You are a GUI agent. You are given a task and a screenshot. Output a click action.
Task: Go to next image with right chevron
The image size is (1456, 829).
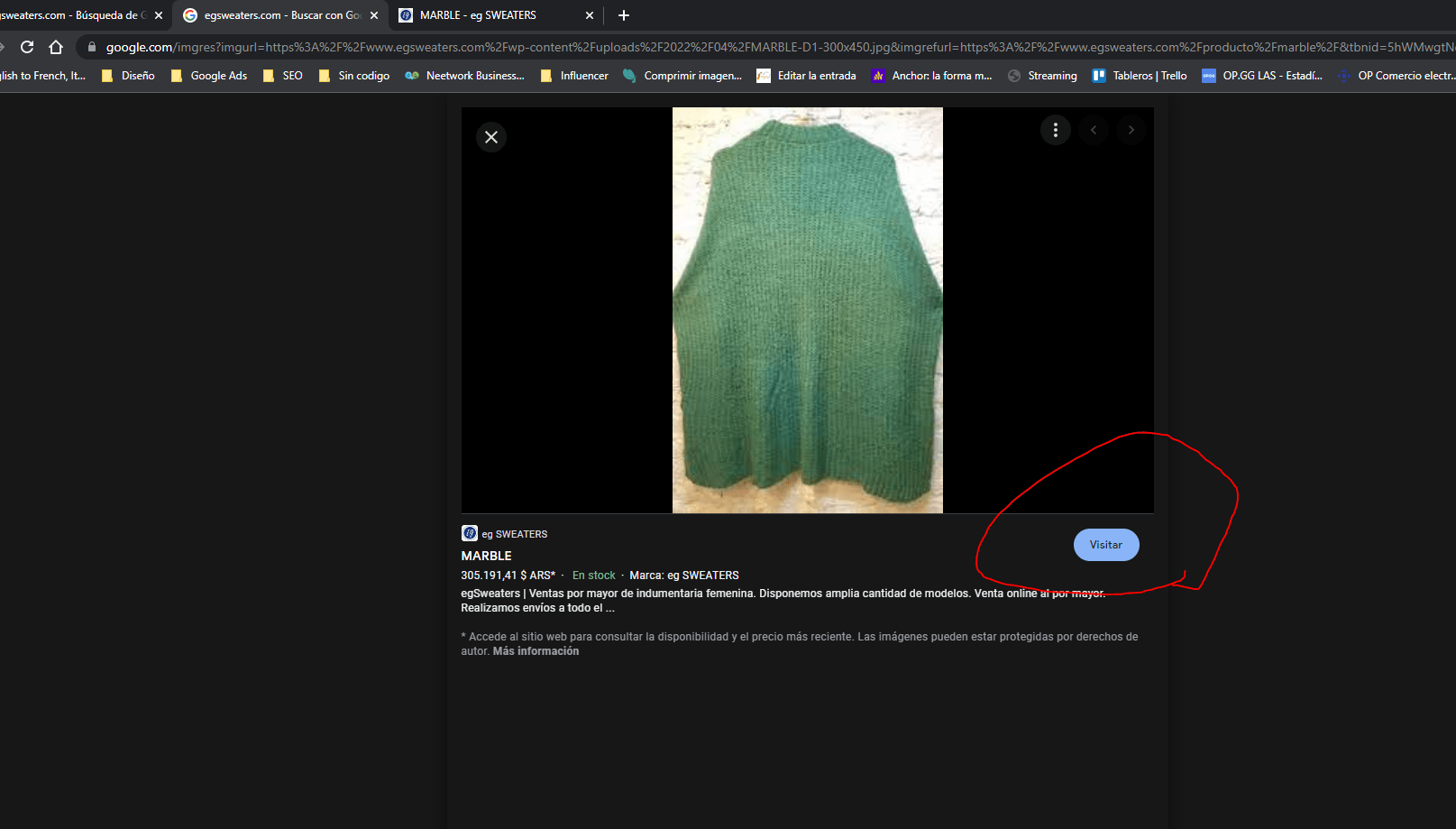point(1131,130)
